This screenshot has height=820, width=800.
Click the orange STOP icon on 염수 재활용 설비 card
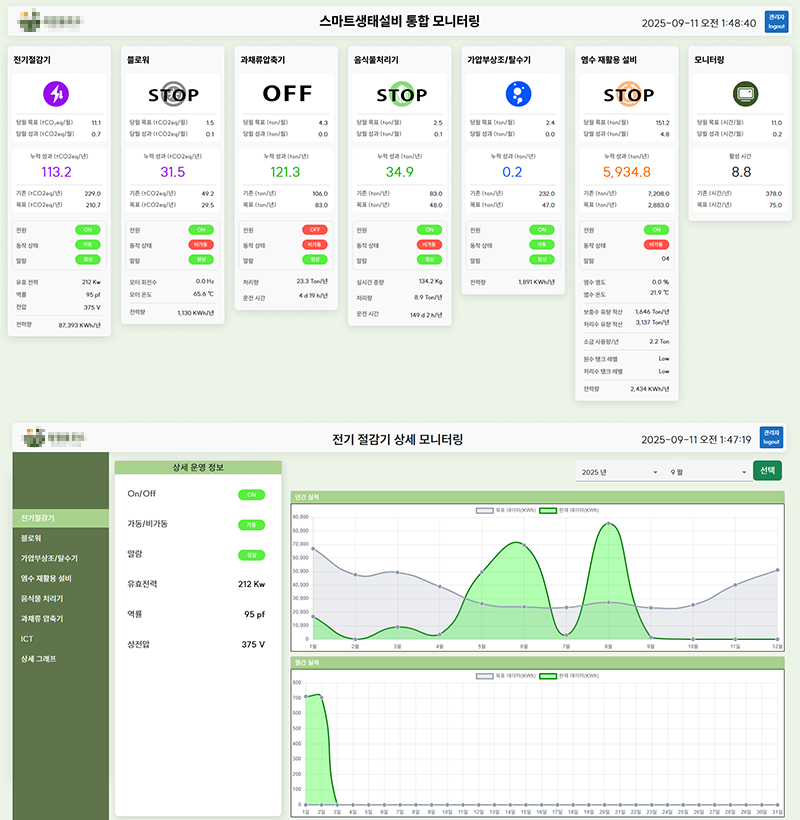629,95
